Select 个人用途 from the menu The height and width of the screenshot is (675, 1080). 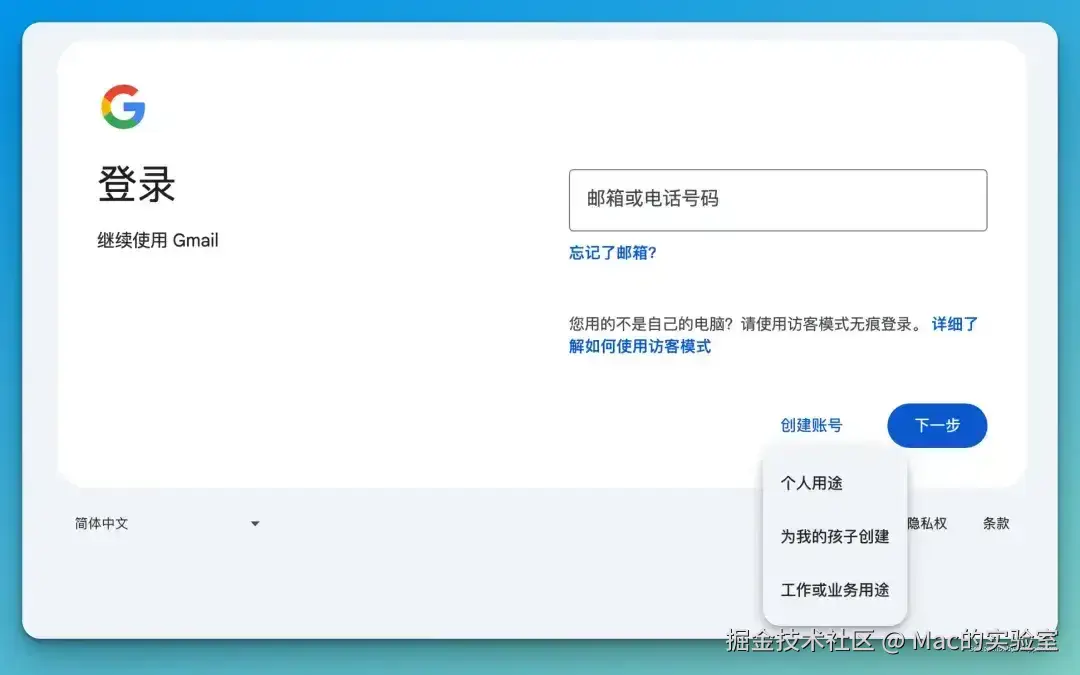[835, 483]
